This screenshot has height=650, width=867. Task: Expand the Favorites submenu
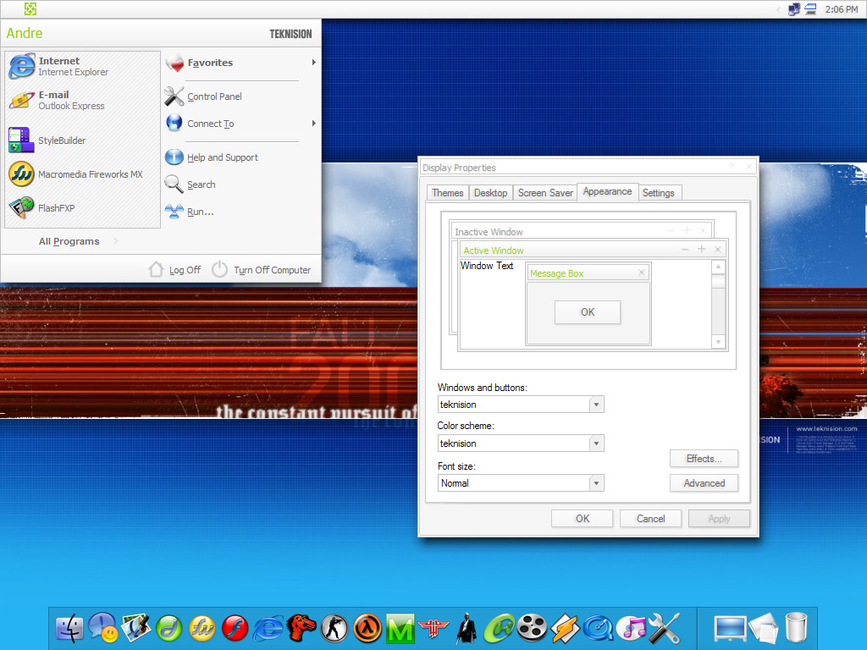(x=241, y=63)
